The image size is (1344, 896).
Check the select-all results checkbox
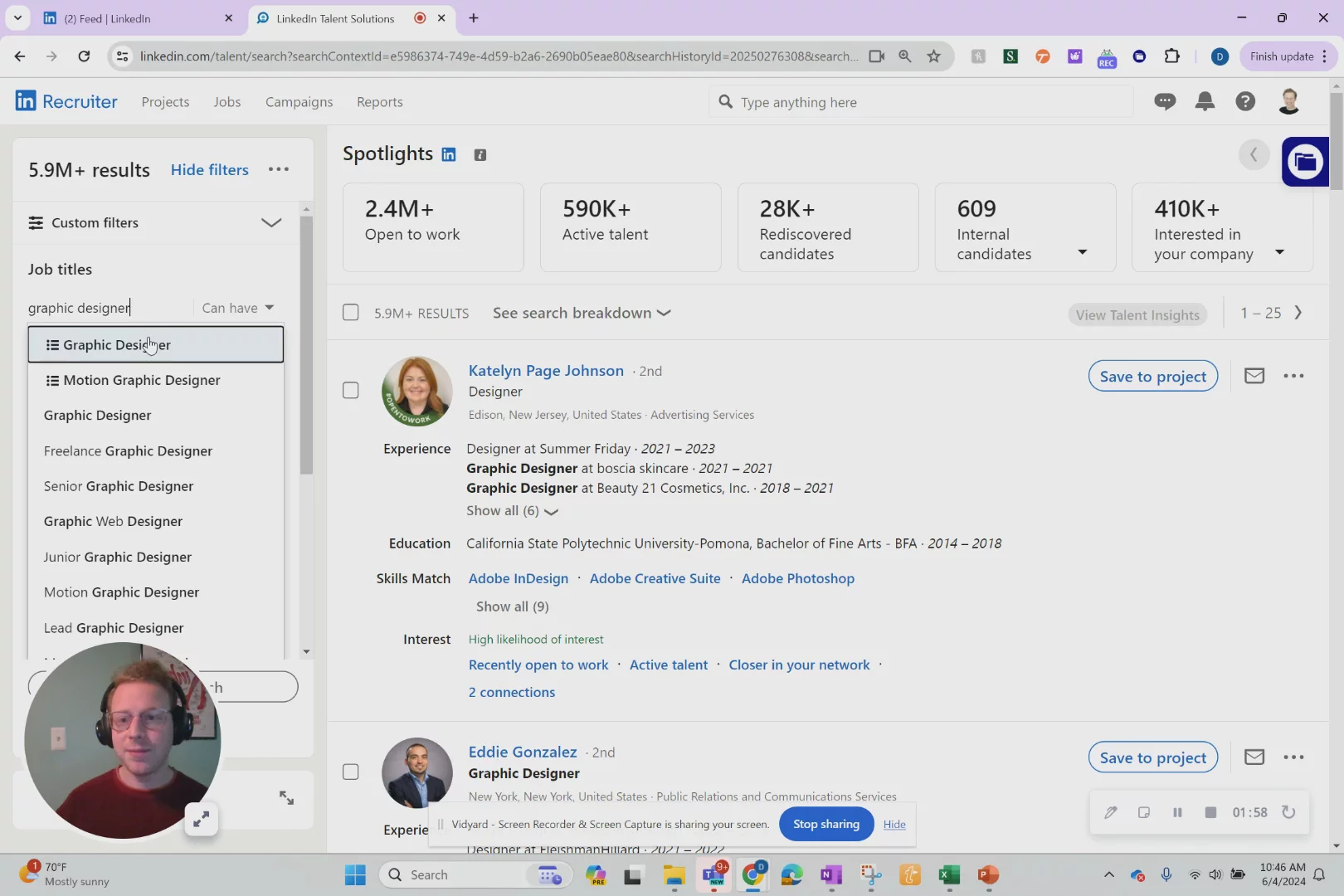[x=351, y=313]
